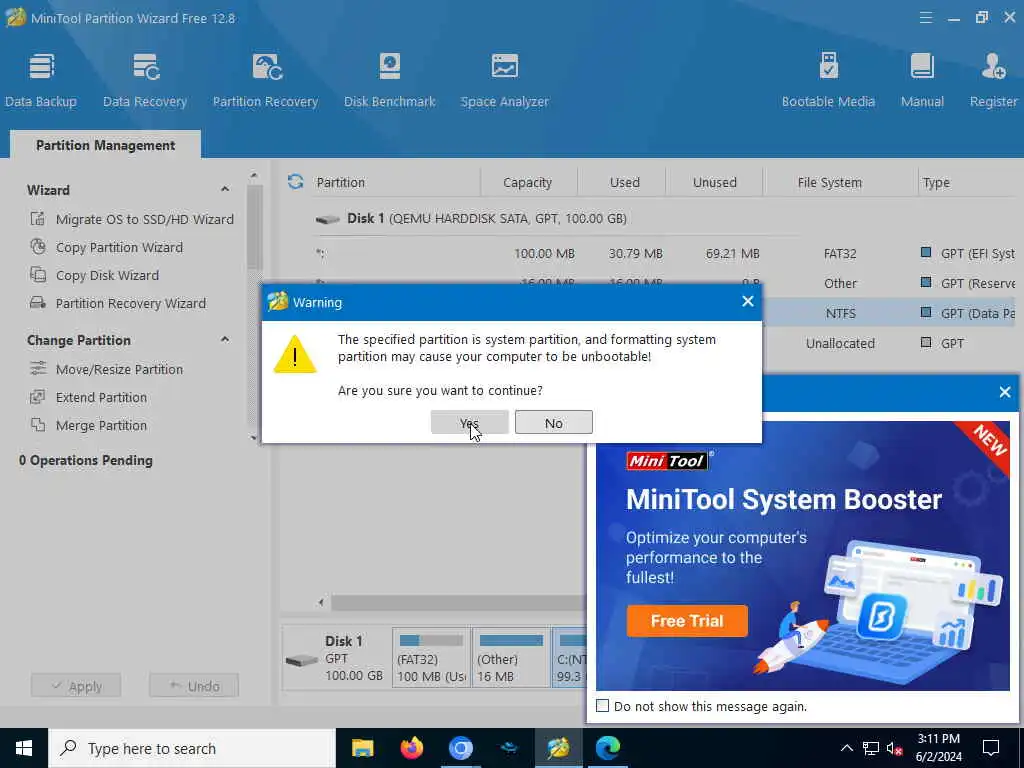
Task: Click the NTFS file system cell
Action: [840, 313]
